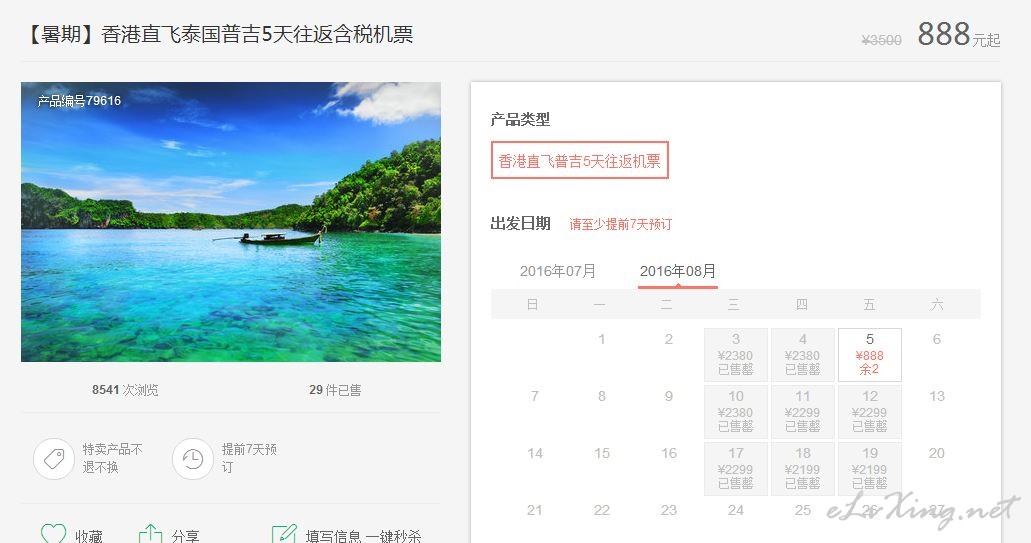
Task: Click August 18 date priced ¥2199
Action: click(803, 469)
